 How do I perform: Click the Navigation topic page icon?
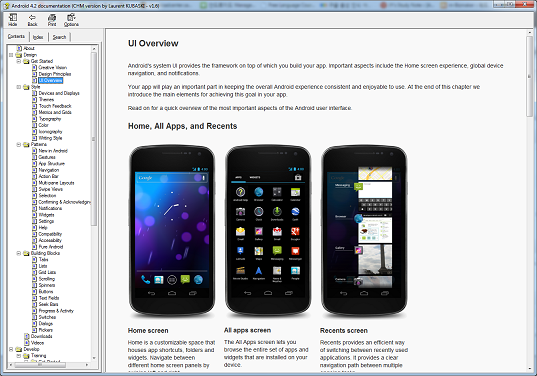(34, 170)
